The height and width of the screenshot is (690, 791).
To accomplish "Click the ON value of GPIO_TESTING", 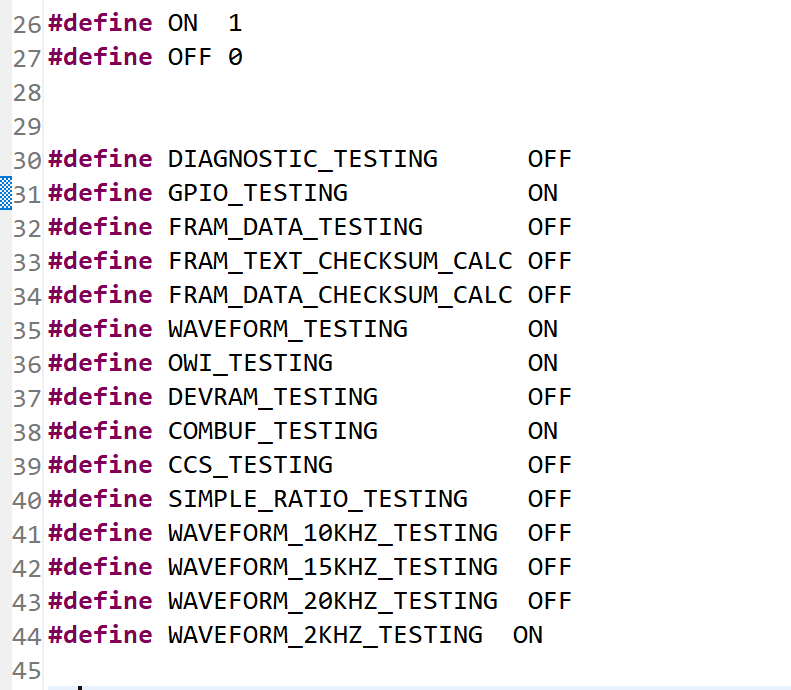I will (543, 193).
